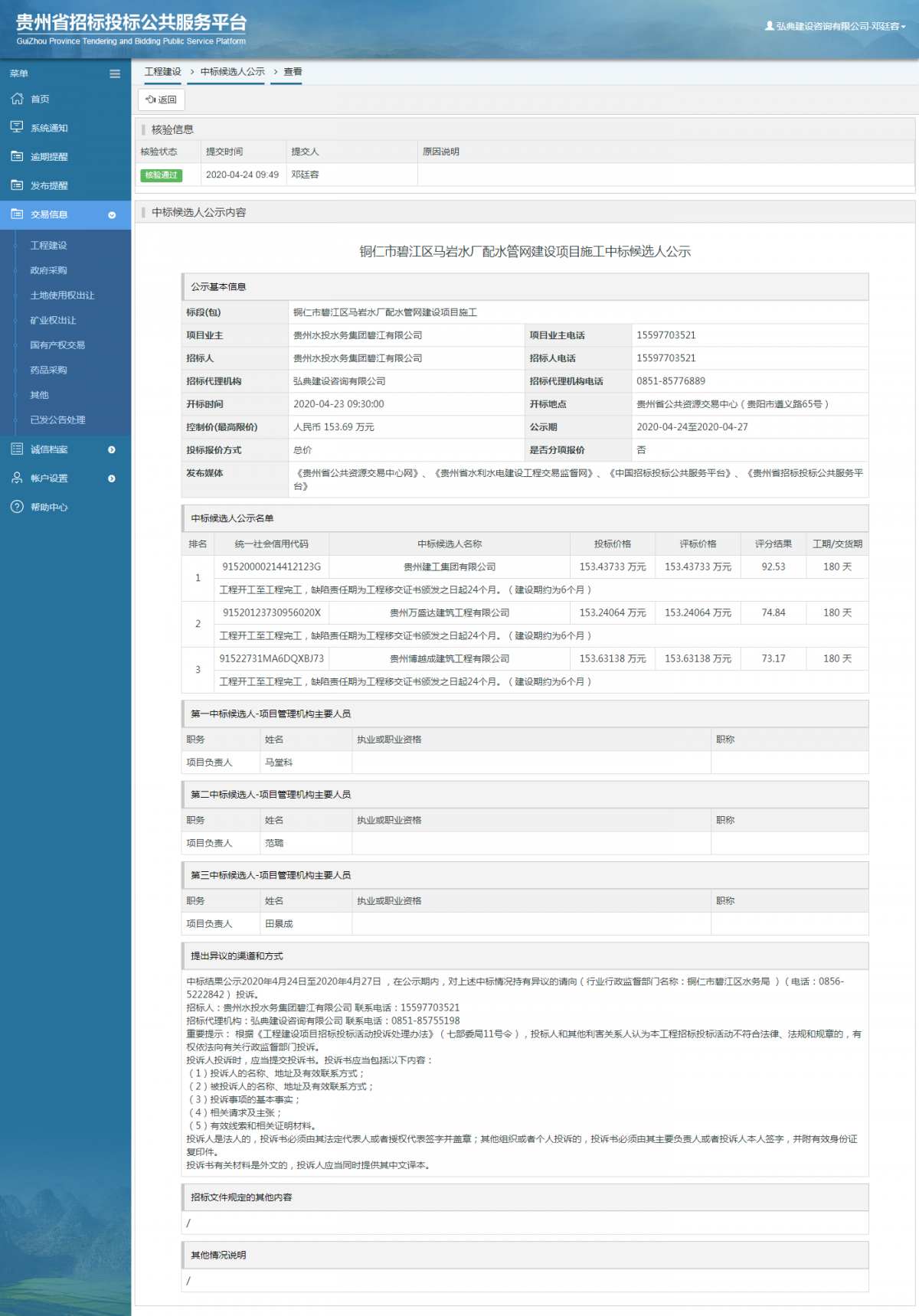919x1316 pixels.
Task: Click credit code 91520000214412123G
Action: pyautogui.click(x=272, y=567)
